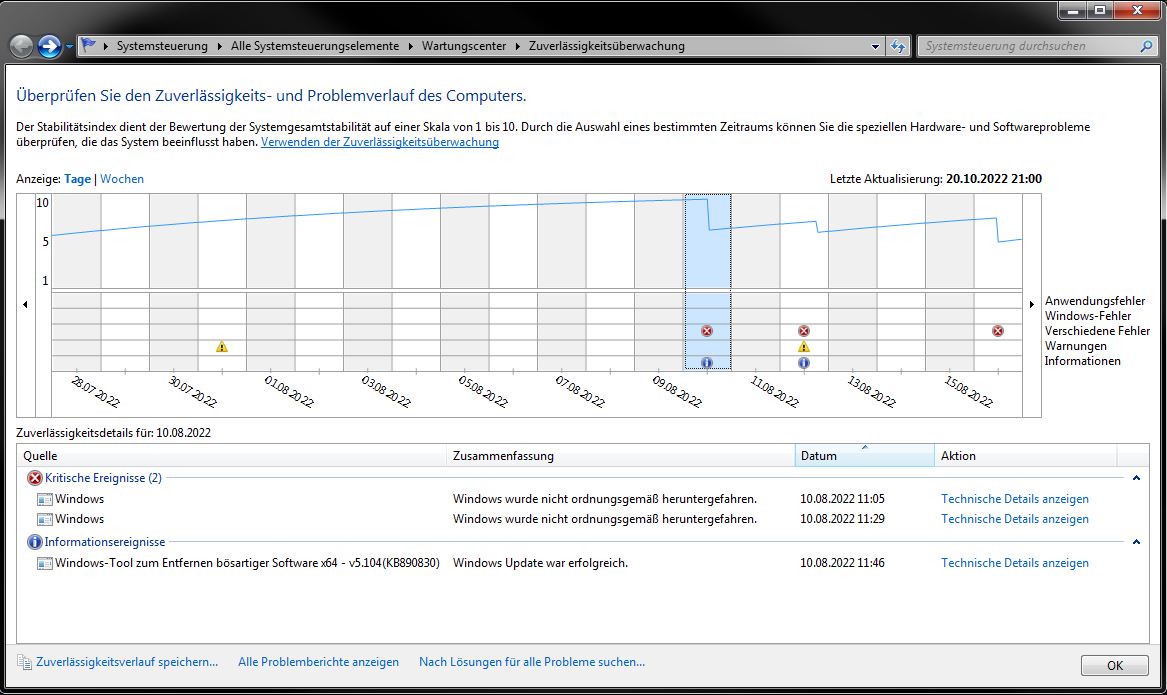
Task: Collapse the Informationsereignisse group chevron
Action: (x=1136, y=542)
